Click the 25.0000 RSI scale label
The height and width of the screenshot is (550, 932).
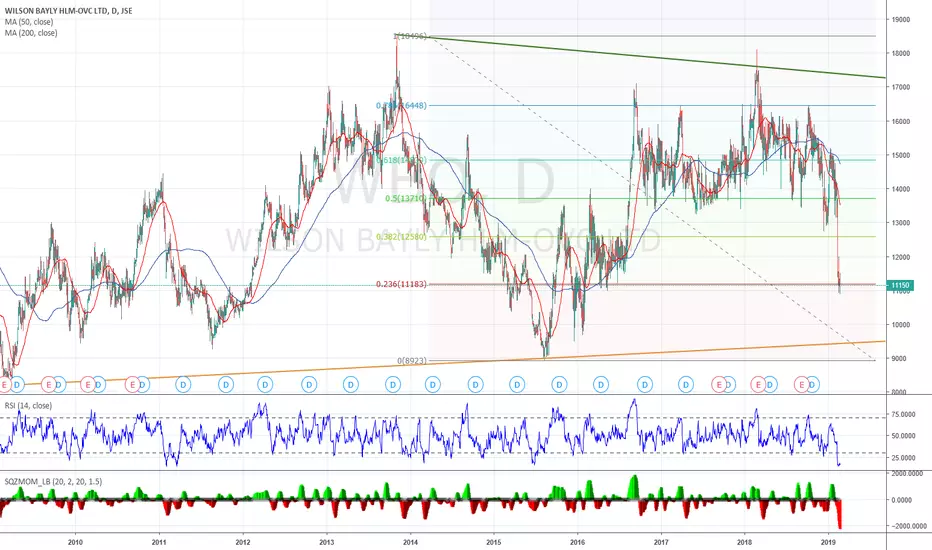pyautogui.click(x=903, y=458)
